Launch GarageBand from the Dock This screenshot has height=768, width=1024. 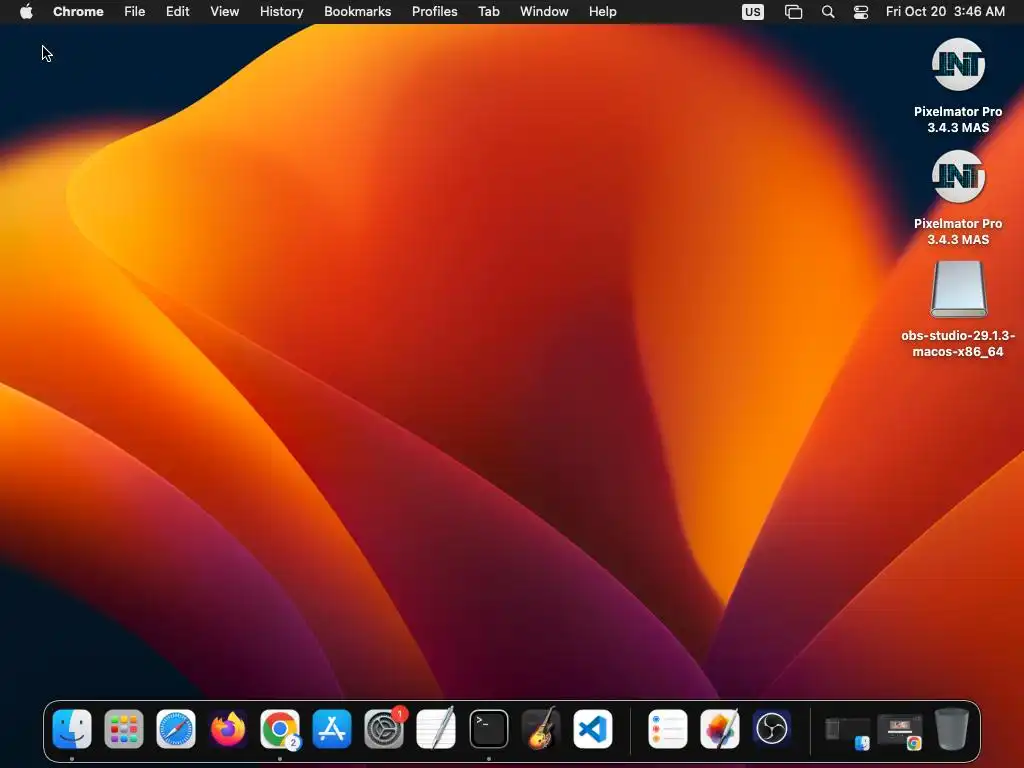click(541, 729)
